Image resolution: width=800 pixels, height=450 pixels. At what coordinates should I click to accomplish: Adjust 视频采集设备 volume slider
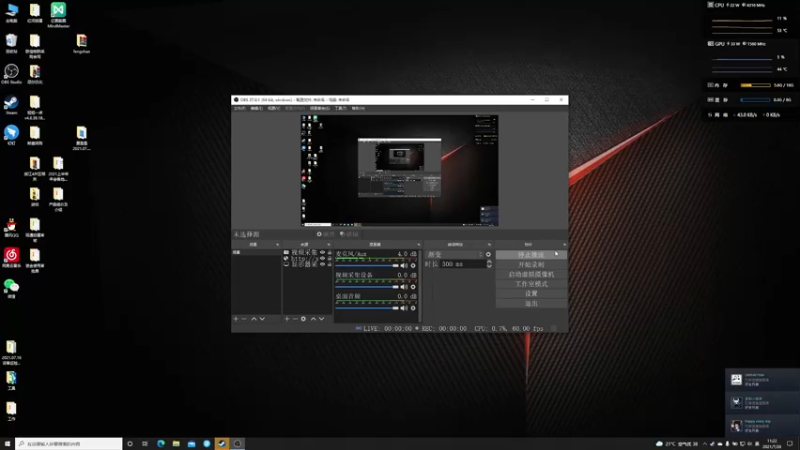point(367,287)
